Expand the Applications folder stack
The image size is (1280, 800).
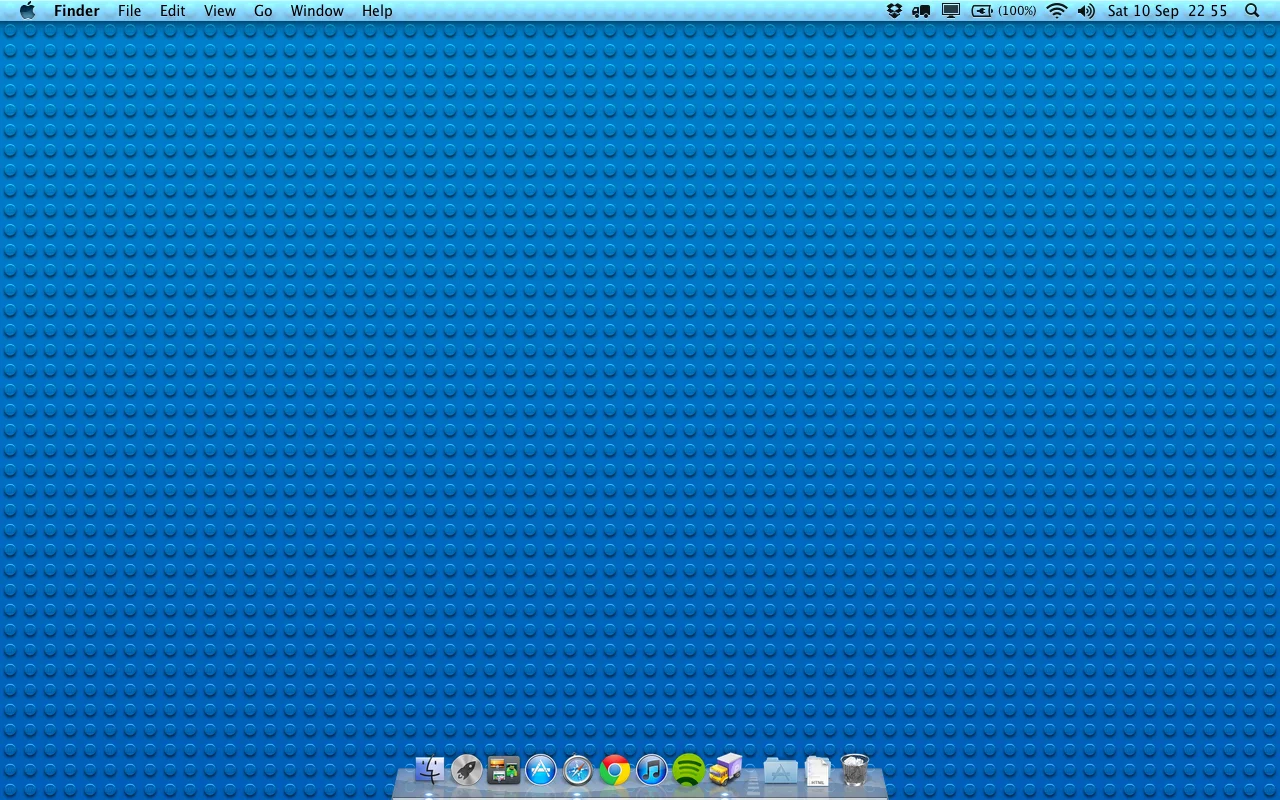pyautogui.click(x=781, y=771)
